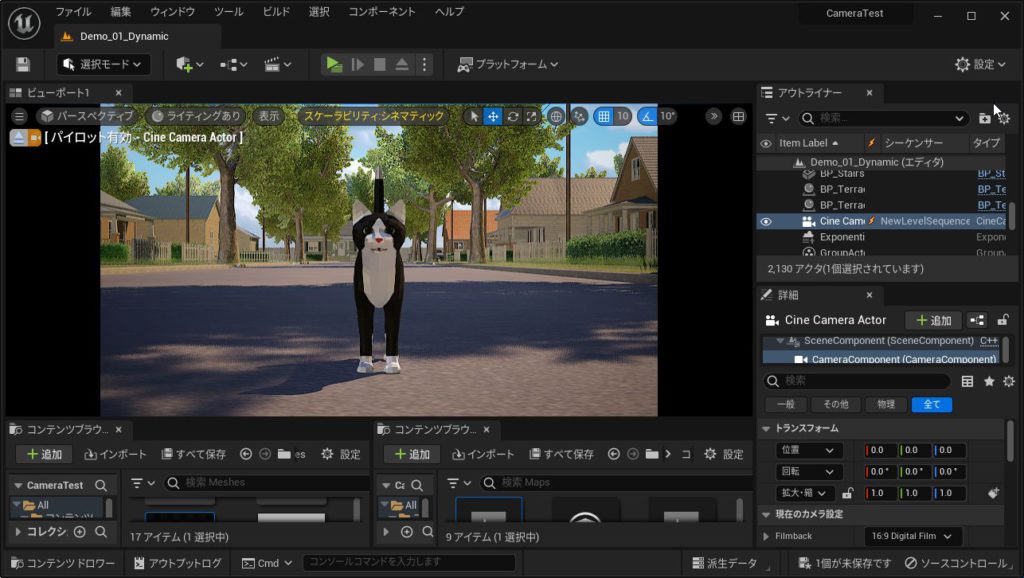Open viewport hamburger options menu
The height and width of the screenshot is (578, 1024).
pos(20,116)
